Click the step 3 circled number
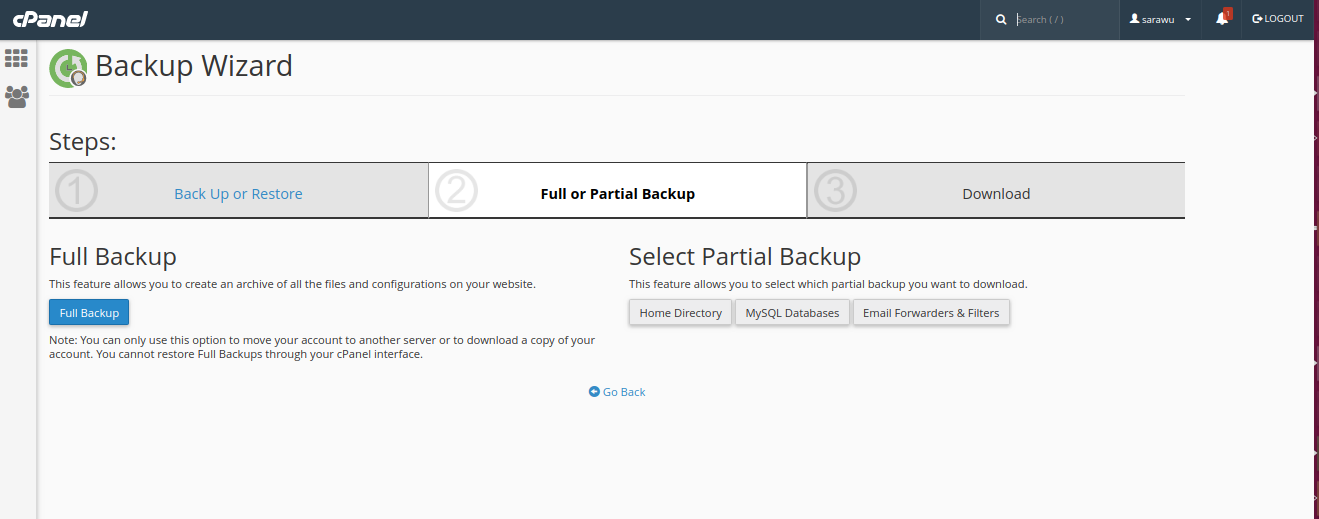The height and width of the screenshot is (519, 1319). 836,191
